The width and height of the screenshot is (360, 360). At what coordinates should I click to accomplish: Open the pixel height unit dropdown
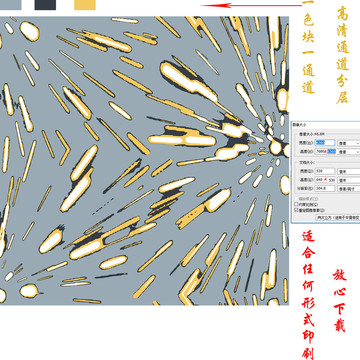pyautogui.click(x=349, y=152)
